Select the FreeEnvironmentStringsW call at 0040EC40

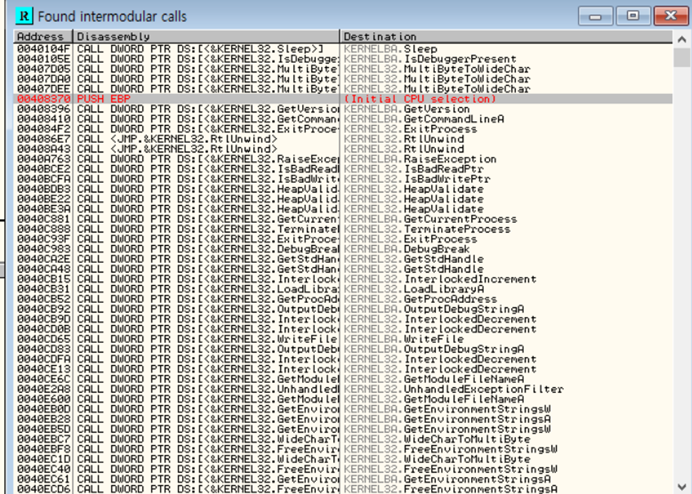click(x=343, y=469)
